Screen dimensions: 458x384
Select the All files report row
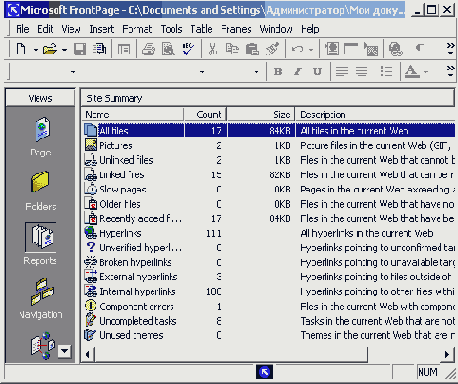click(x=269, y=130)
